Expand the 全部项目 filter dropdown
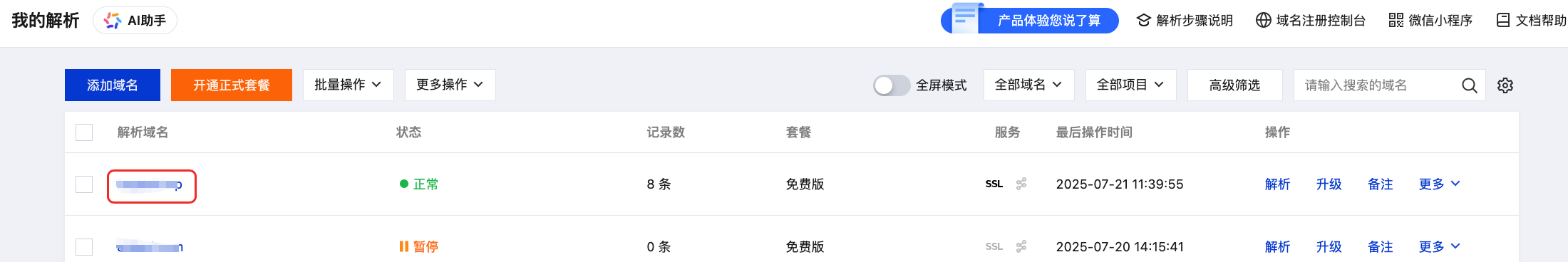Image resolution: width=1568 pixels, height=262 pixels. [1130, 85]
